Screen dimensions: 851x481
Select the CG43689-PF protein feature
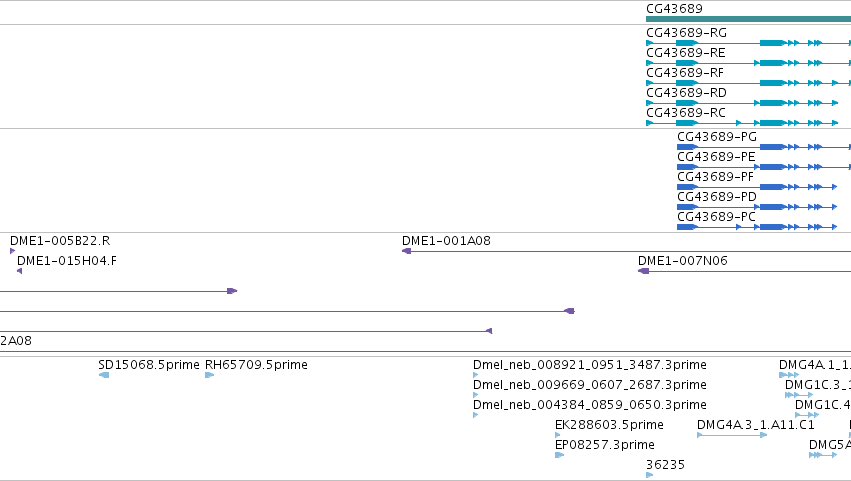(757, 187)
